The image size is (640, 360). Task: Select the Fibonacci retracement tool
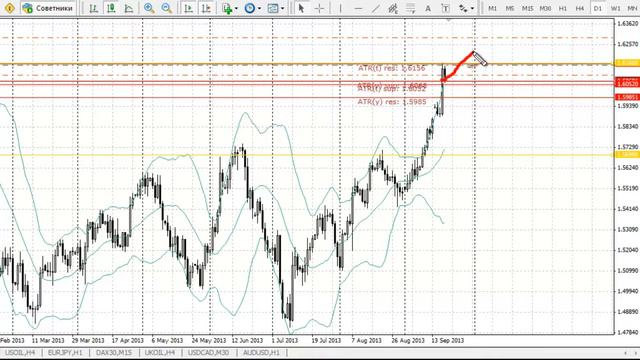(x=411, y=8)
